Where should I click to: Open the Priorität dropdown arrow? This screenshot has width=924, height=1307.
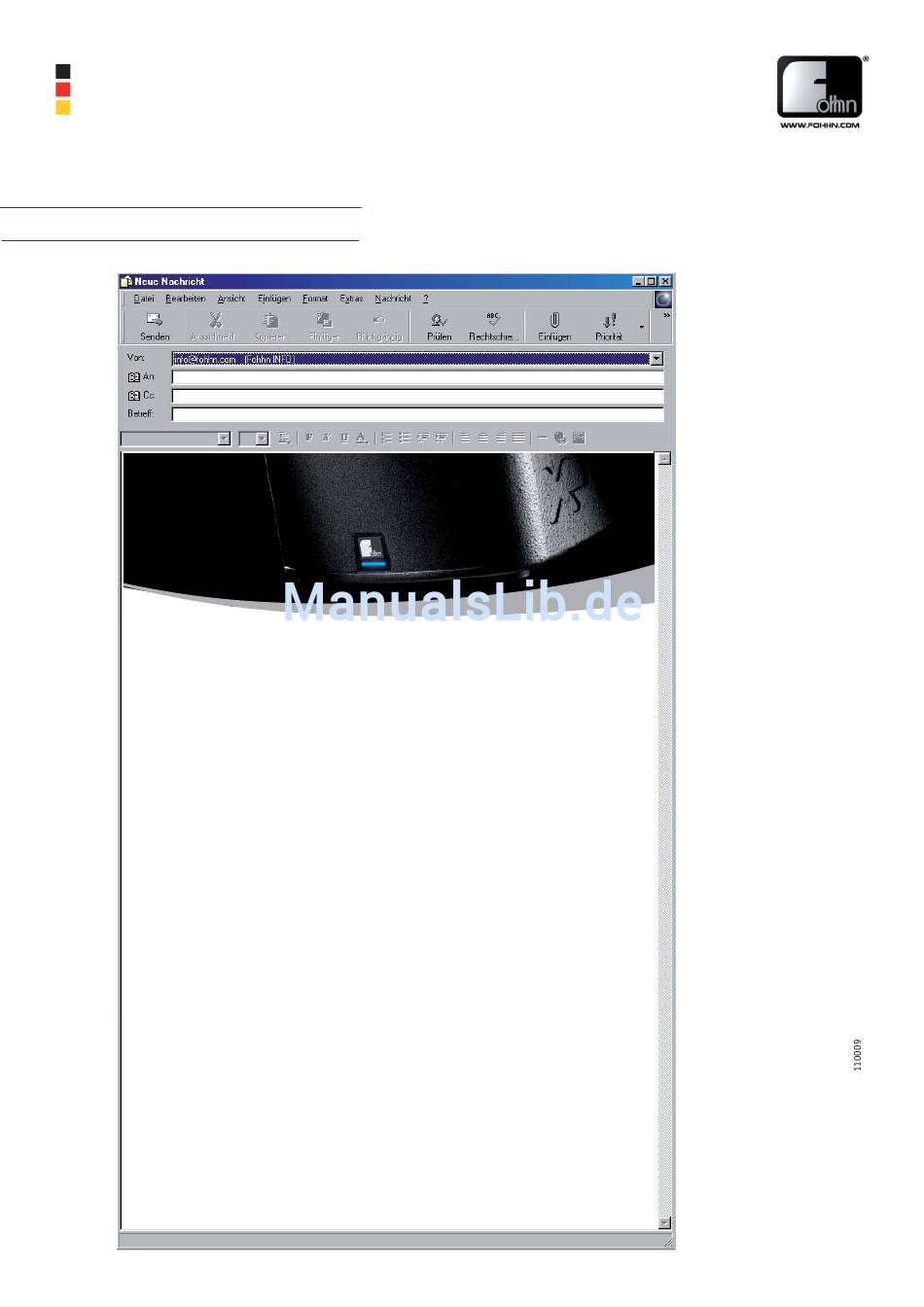tap(641, 327)
